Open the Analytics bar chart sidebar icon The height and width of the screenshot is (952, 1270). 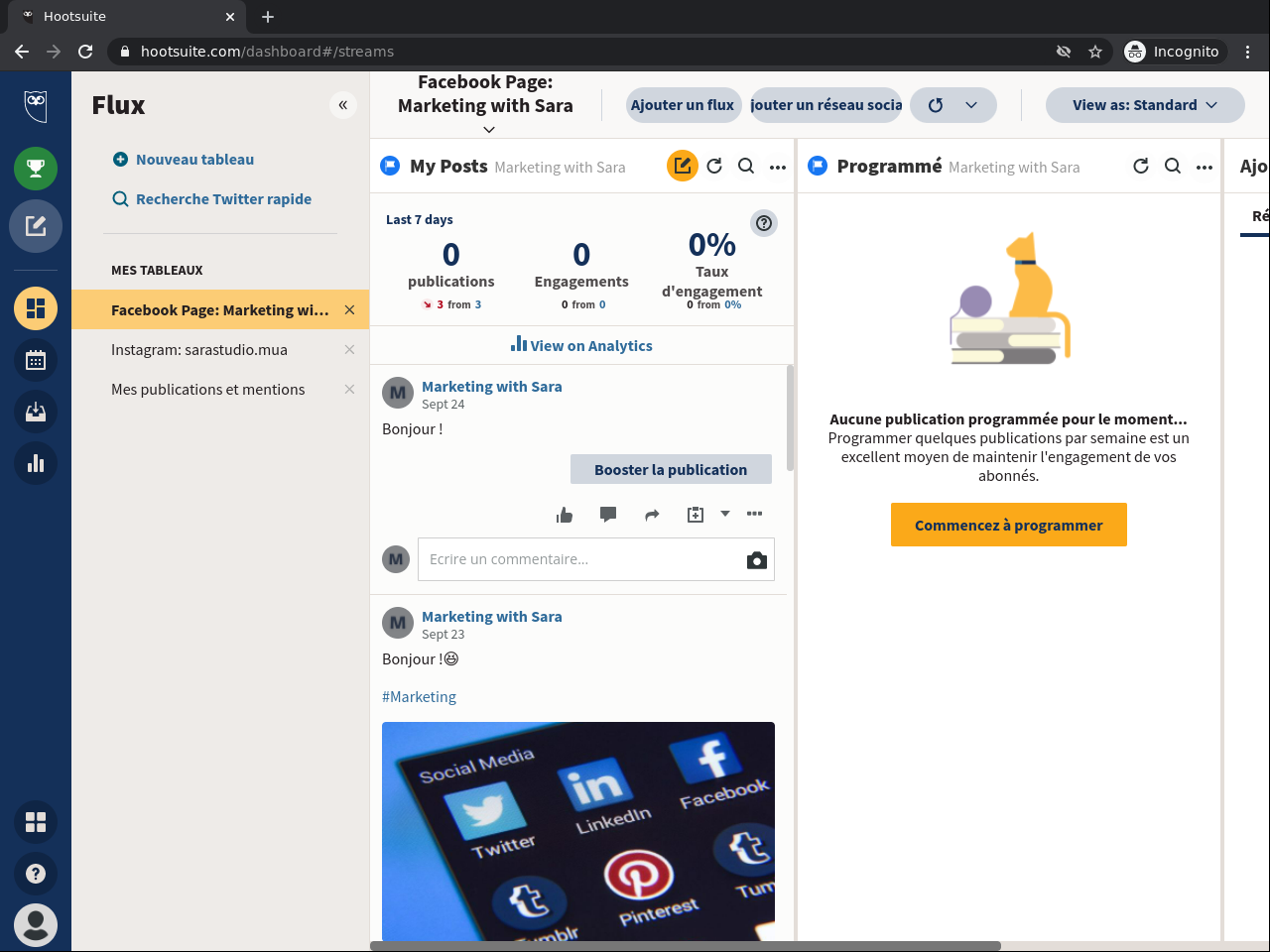coord(36,463)
